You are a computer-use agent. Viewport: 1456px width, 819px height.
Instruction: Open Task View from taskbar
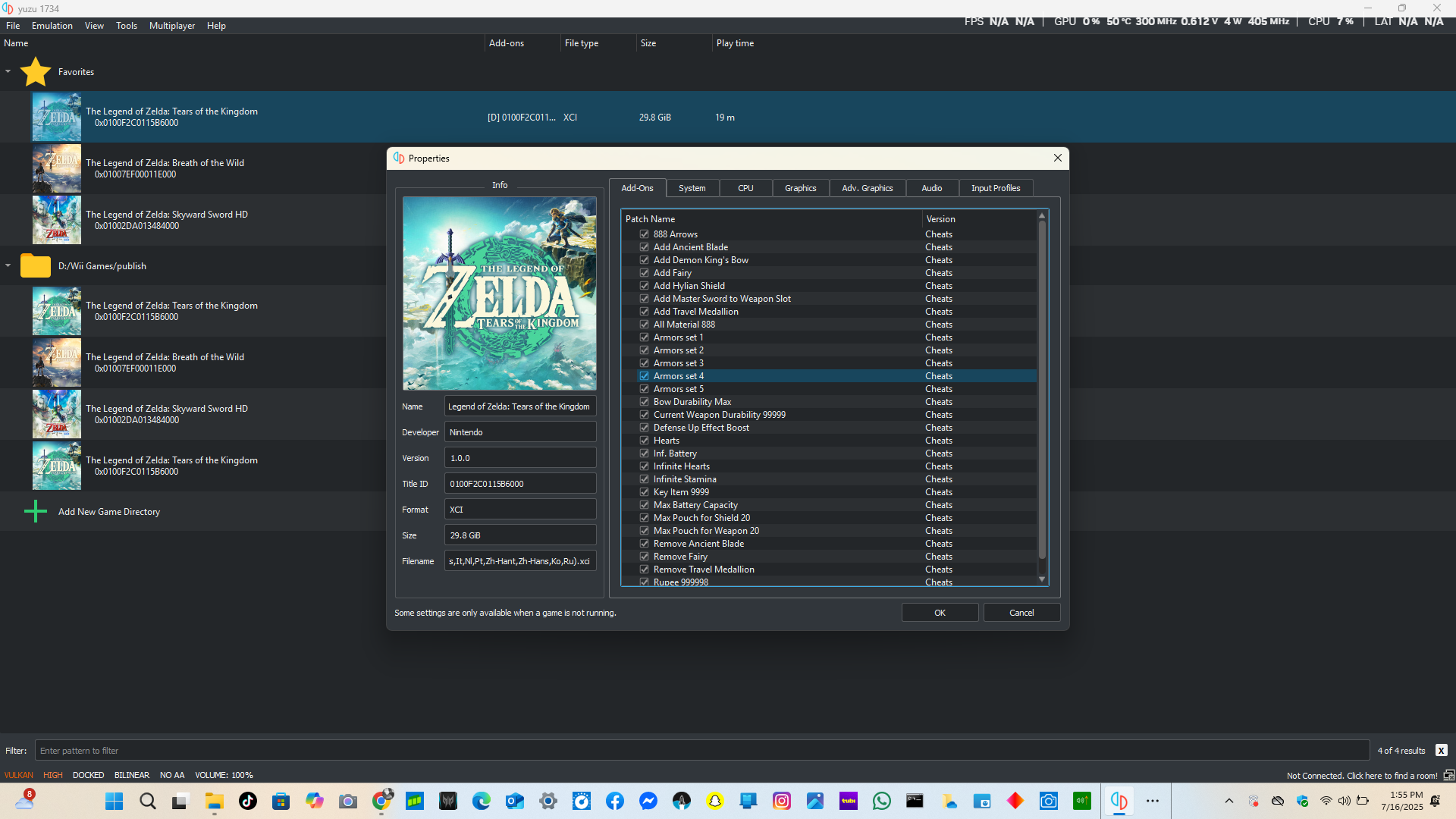[x=180, y=802]
